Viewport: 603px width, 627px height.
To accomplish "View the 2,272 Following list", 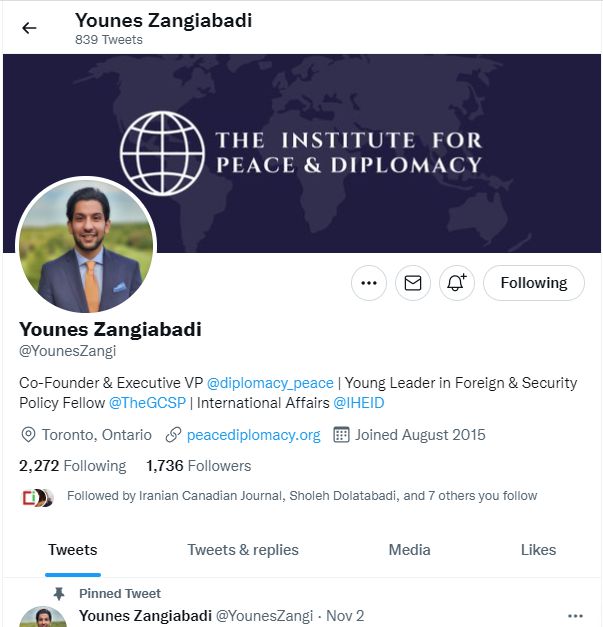I will (x=73, y=466).
